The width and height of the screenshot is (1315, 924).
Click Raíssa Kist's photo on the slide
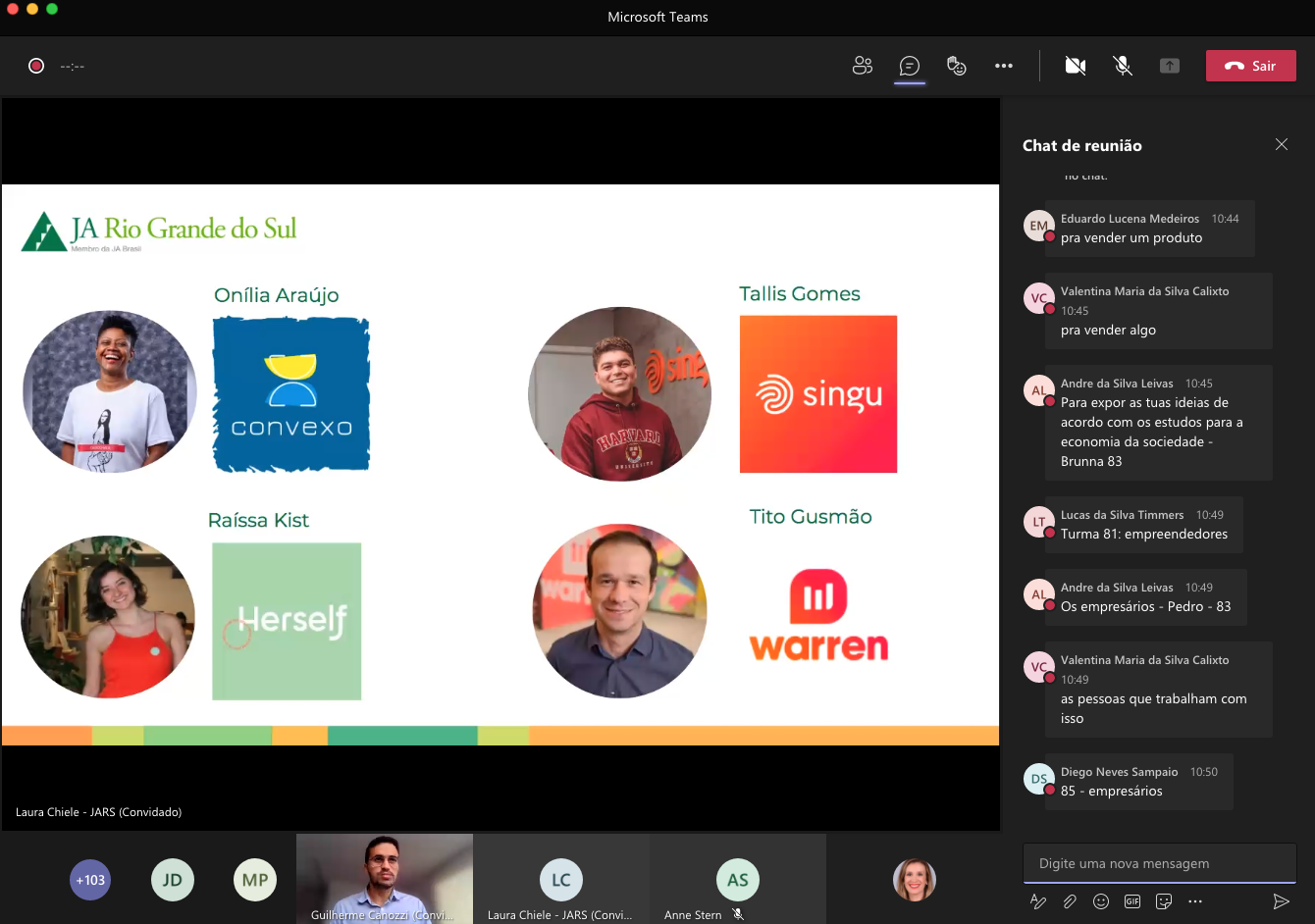click(x=108, y=617)
